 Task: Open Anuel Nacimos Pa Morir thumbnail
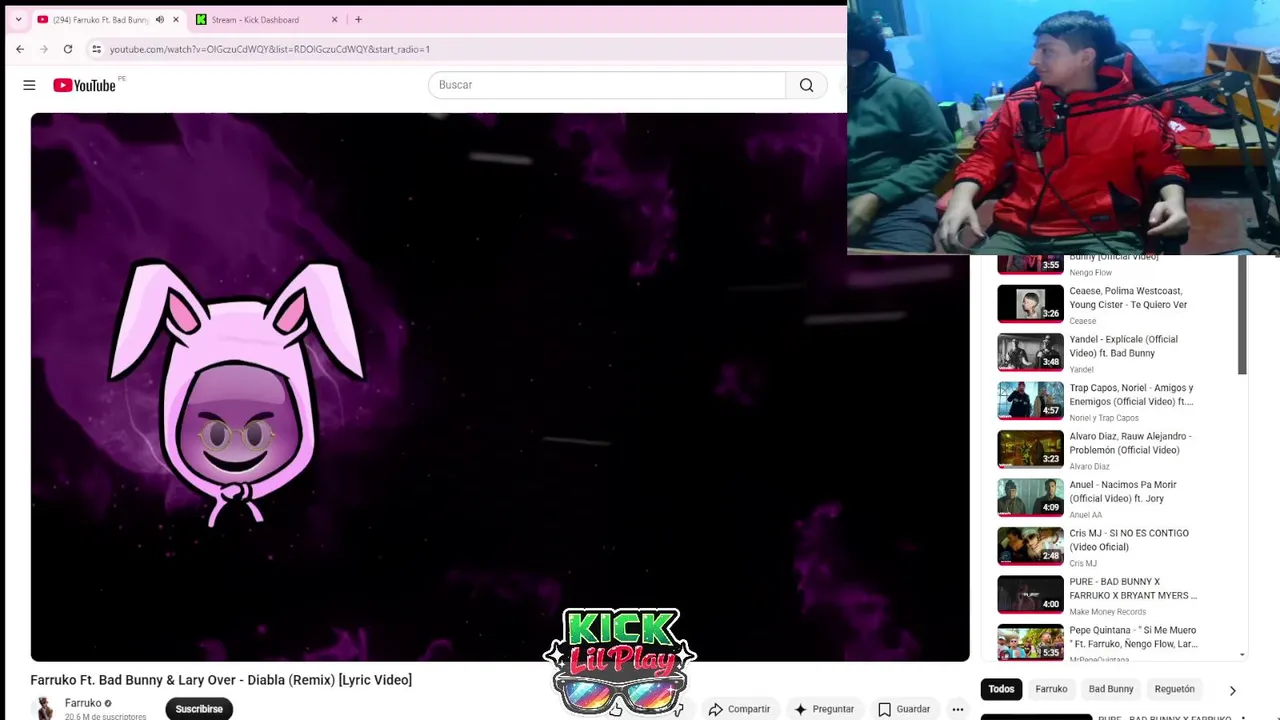[1030, 498]
